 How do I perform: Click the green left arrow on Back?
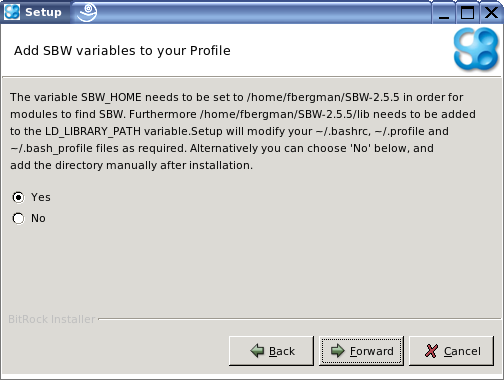[257, 351]
